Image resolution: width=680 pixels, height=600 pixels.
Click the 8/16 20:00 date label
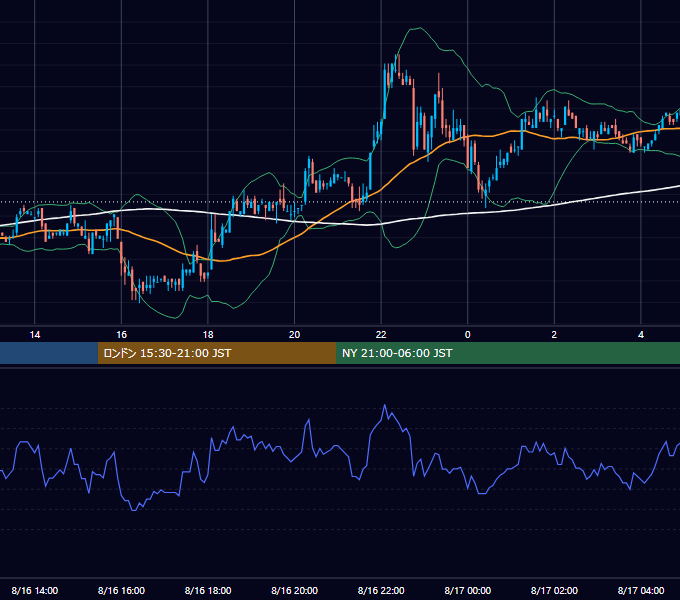[x=294, y=590]
